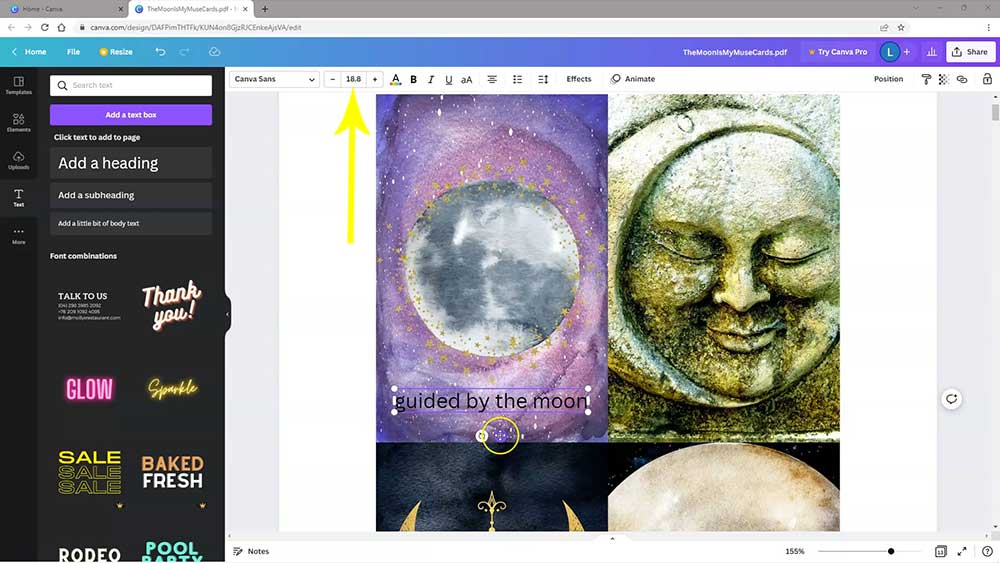Click the L profile avatar
This screenshot has height=563, width=1000.
pyautogui.click(x=890, y=52)
